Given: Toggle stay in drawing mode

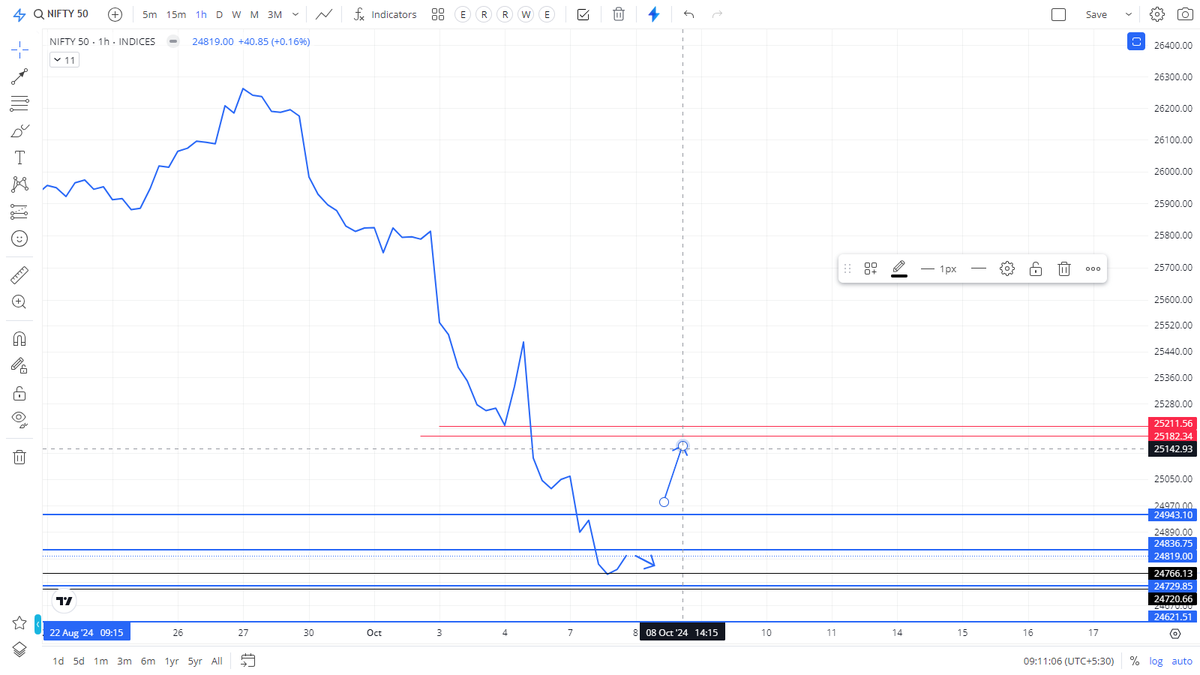Looking at the screenshot, I should [x=19, y=366].
